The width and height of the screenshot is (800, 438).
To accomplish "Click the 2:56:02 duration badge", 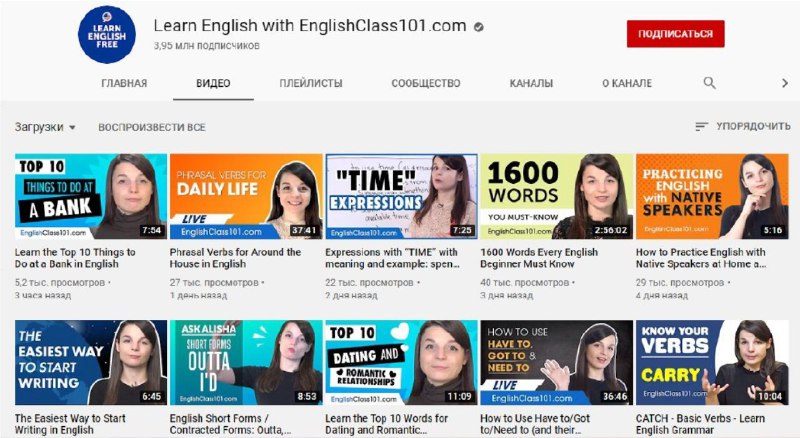I will pyautogui.click(x=610, y=230).
